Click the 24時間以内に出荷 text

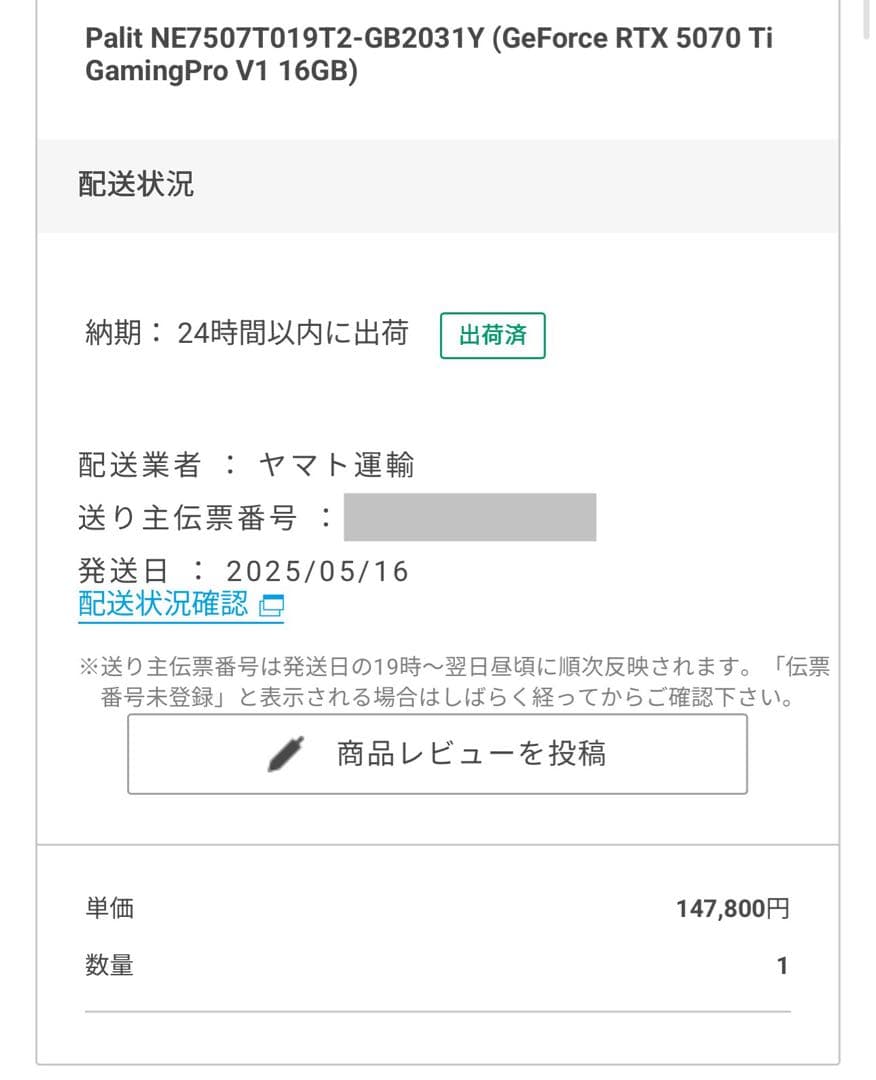click(293, 334)
